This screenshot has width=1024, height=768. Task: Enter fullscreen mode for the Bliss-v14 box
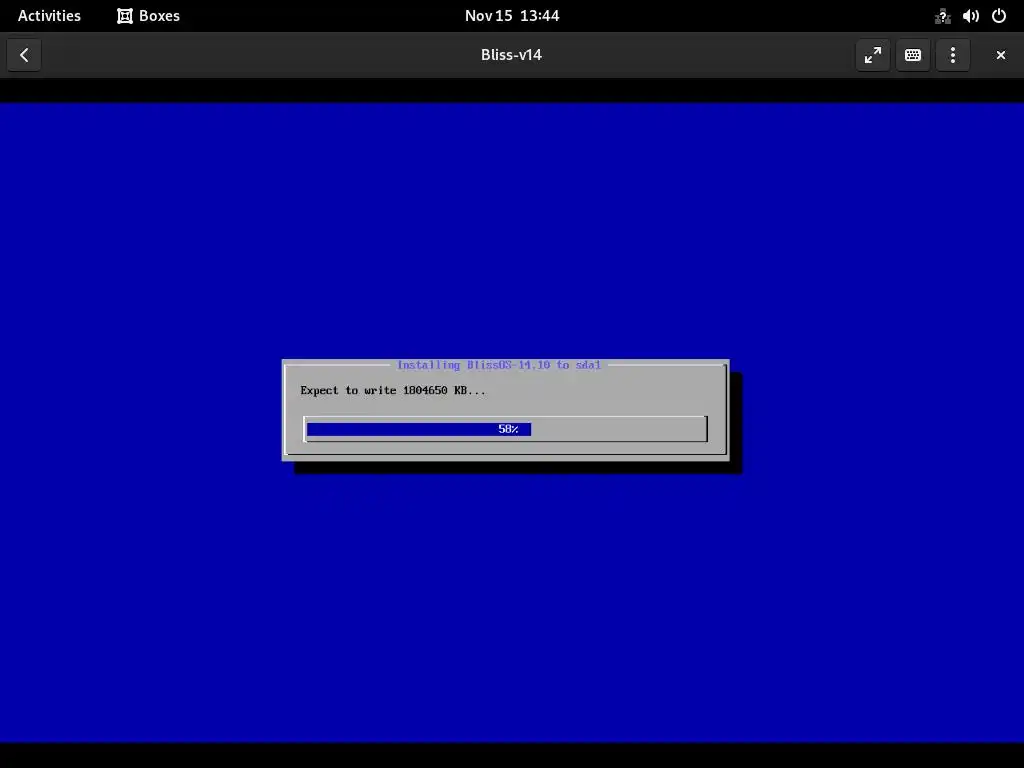coord(872,55)
